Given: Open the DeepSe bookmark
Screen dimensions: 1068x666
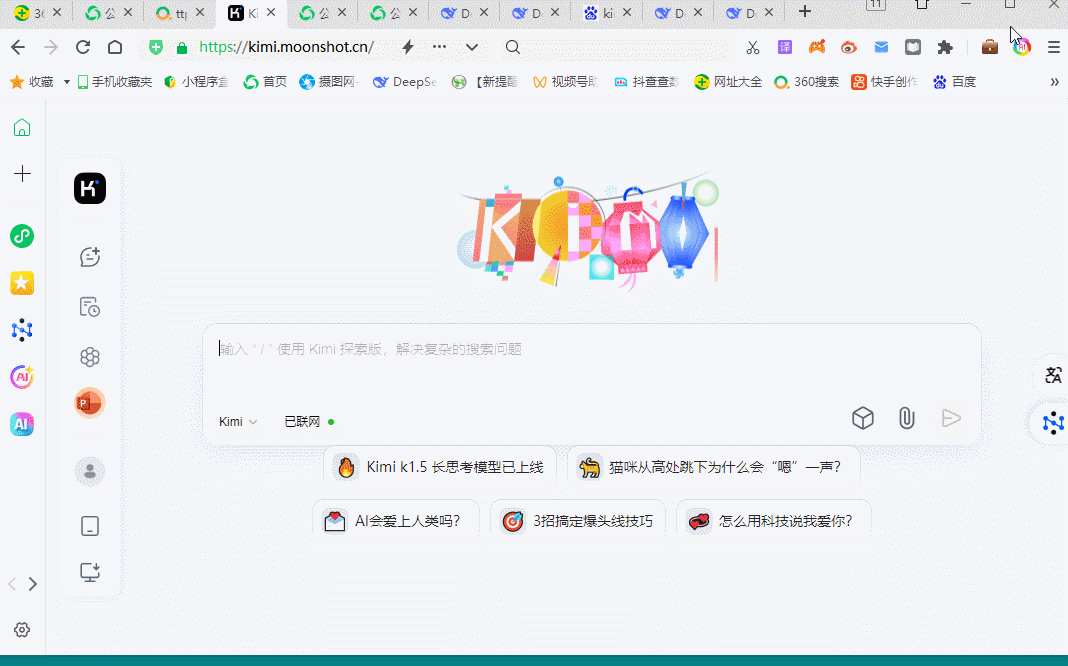Looking at the screenshot, I should click(405, 82).
